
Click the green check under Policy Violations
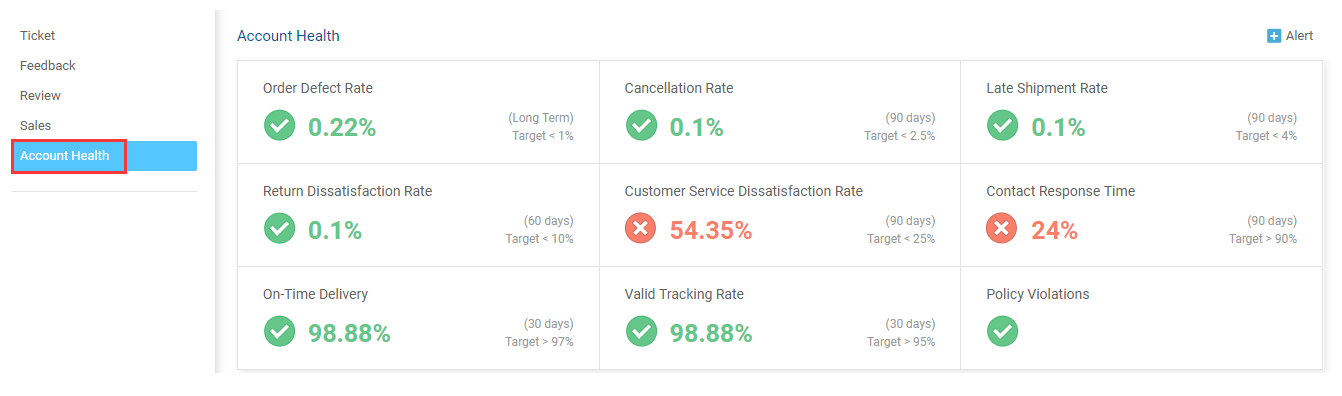1002,332
